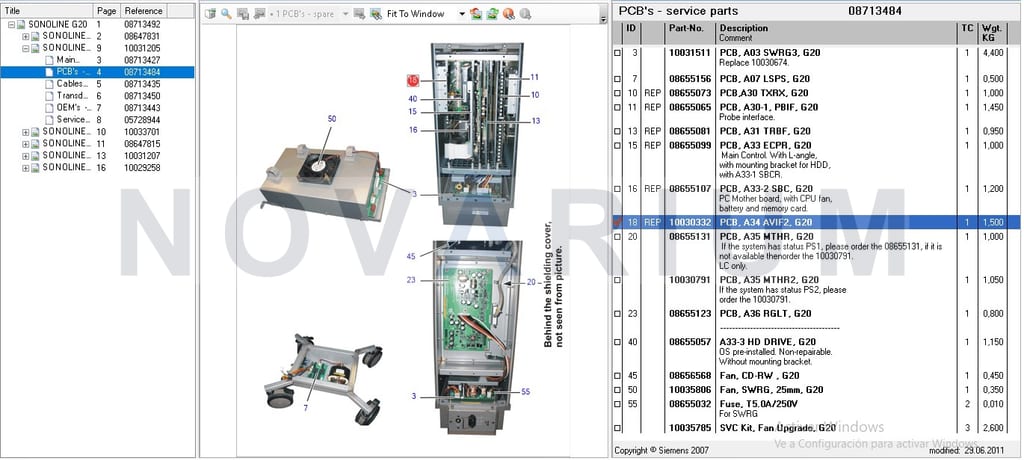Click the page icon beside Cables entry
Viewport: 1024px width, 460px height.
(50, 84)
